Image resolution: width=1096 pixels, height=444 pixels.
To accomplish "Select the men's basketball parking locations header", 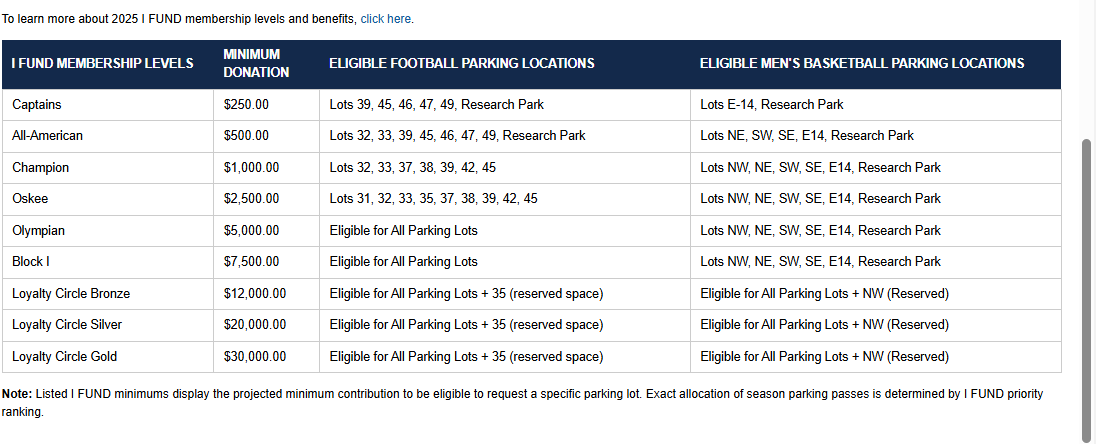I will 861,63.
